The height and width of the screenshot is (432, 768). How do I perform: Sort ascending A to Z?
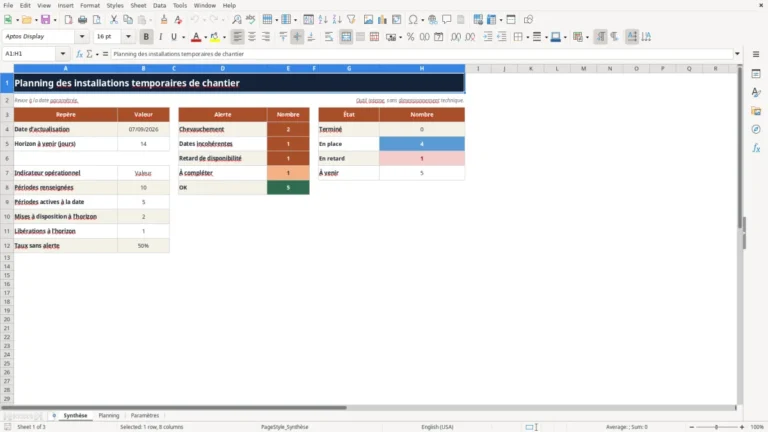(323, 20)
